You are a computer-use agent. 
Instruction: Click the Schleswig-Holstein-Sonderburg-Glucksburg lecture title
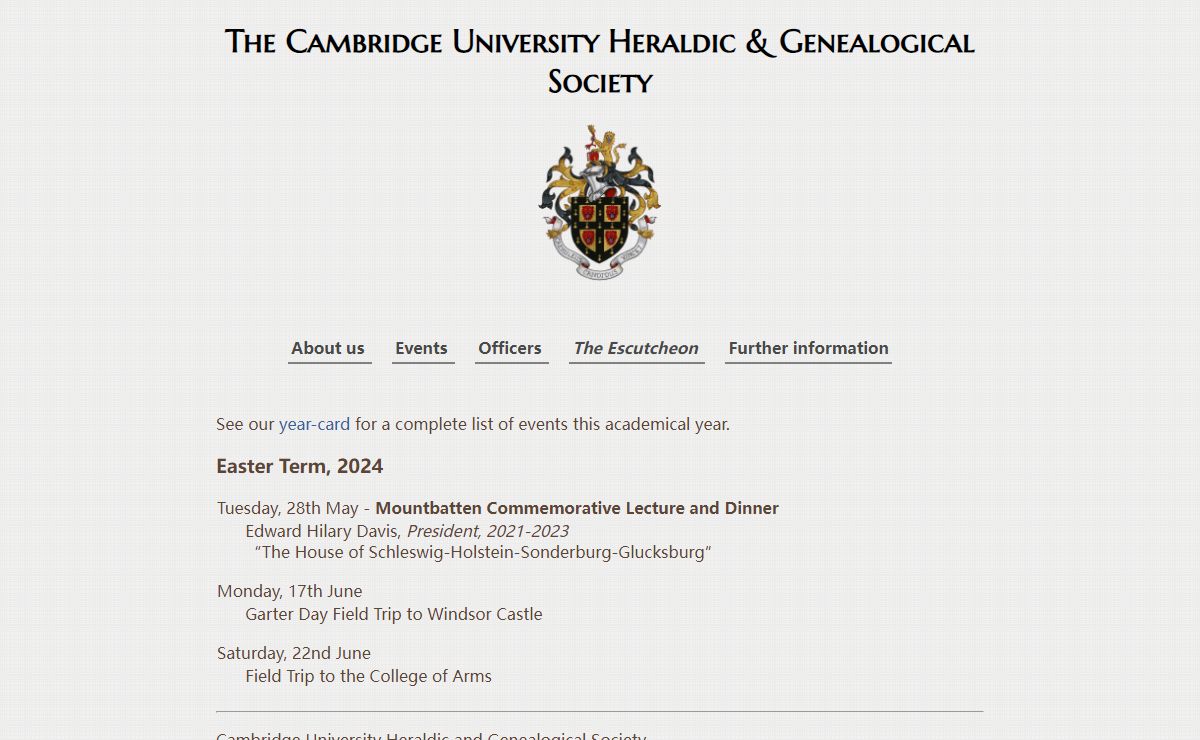pyautogui.click(x=483, y=552)
